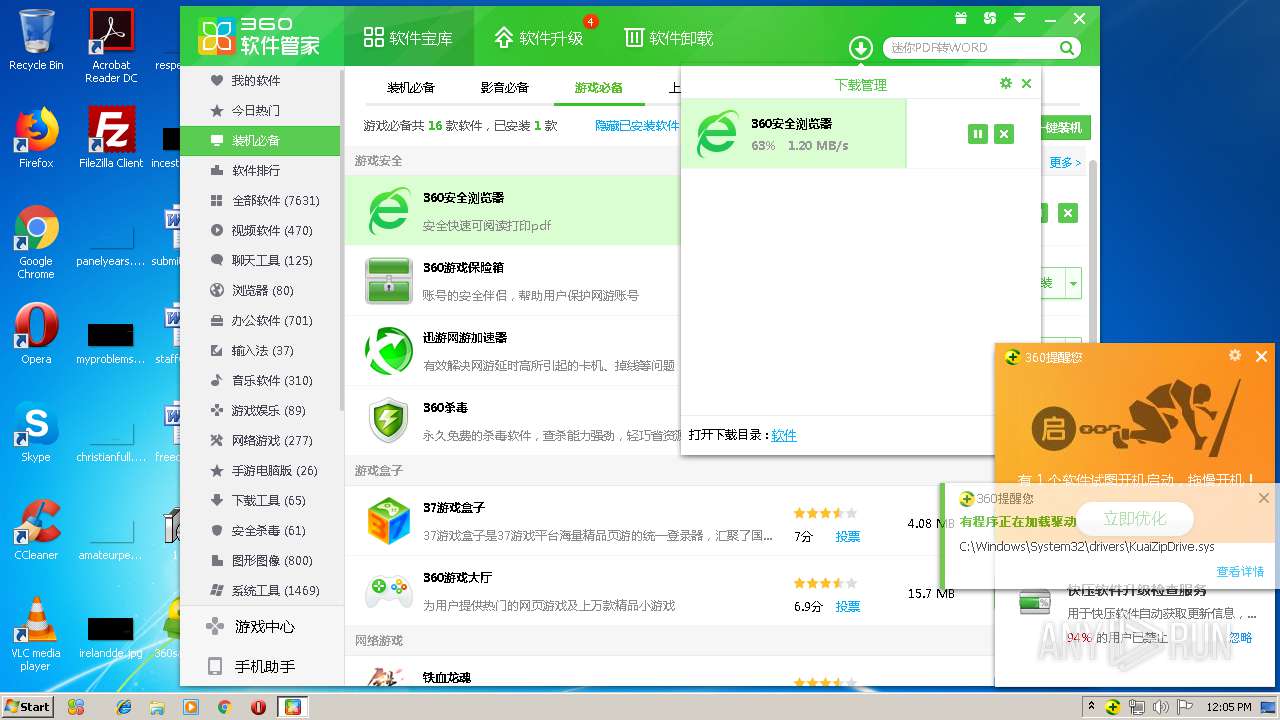Focus the 迷你PDF转WORD search box

point(970,47)
